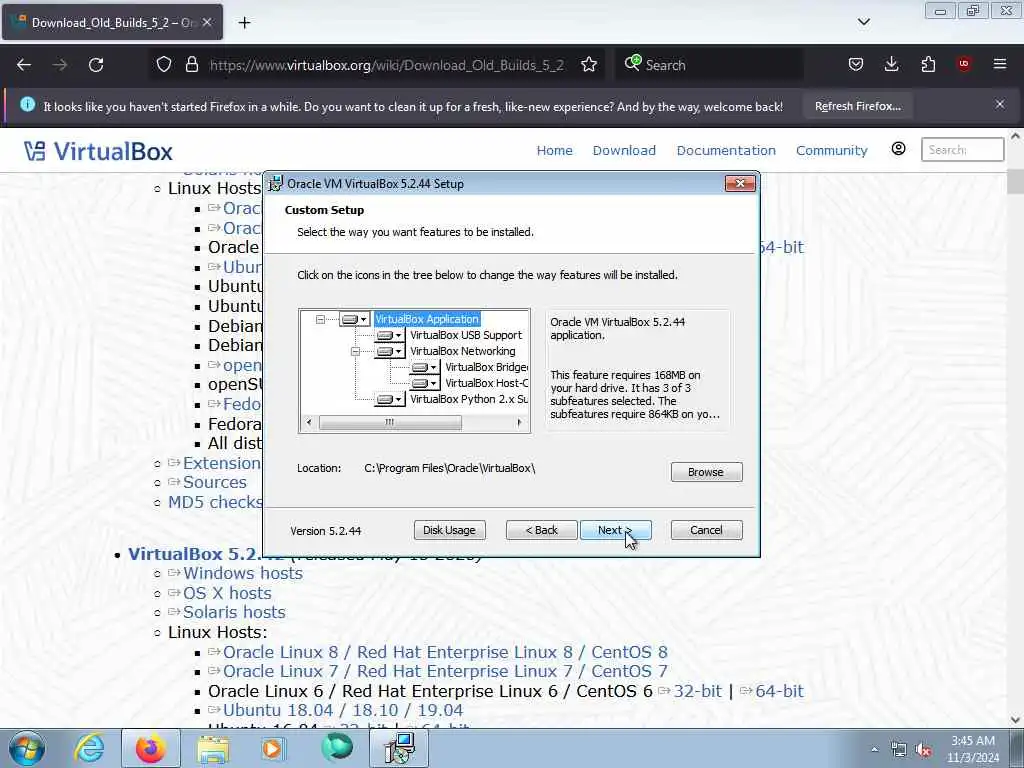Open the Ubuntu 18.04 / 18.10 / 19.04 link
Screen dimensions: 1024x768
(343, 711)
